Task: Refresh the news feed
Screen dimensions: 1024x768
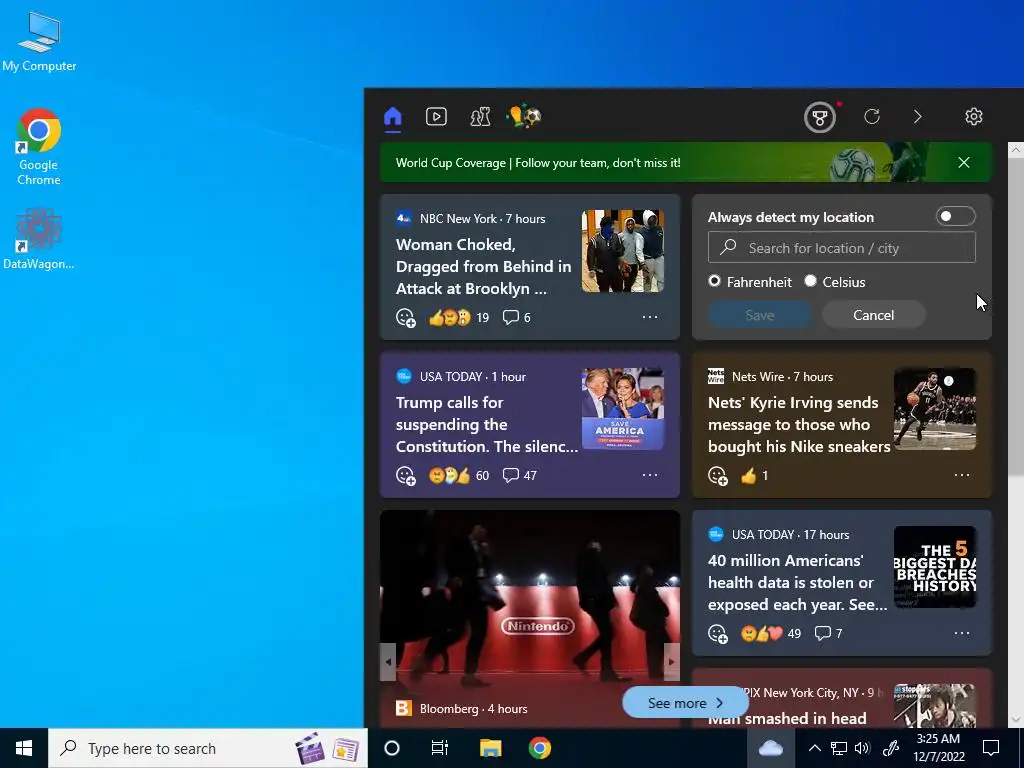Action: point(872,117)
